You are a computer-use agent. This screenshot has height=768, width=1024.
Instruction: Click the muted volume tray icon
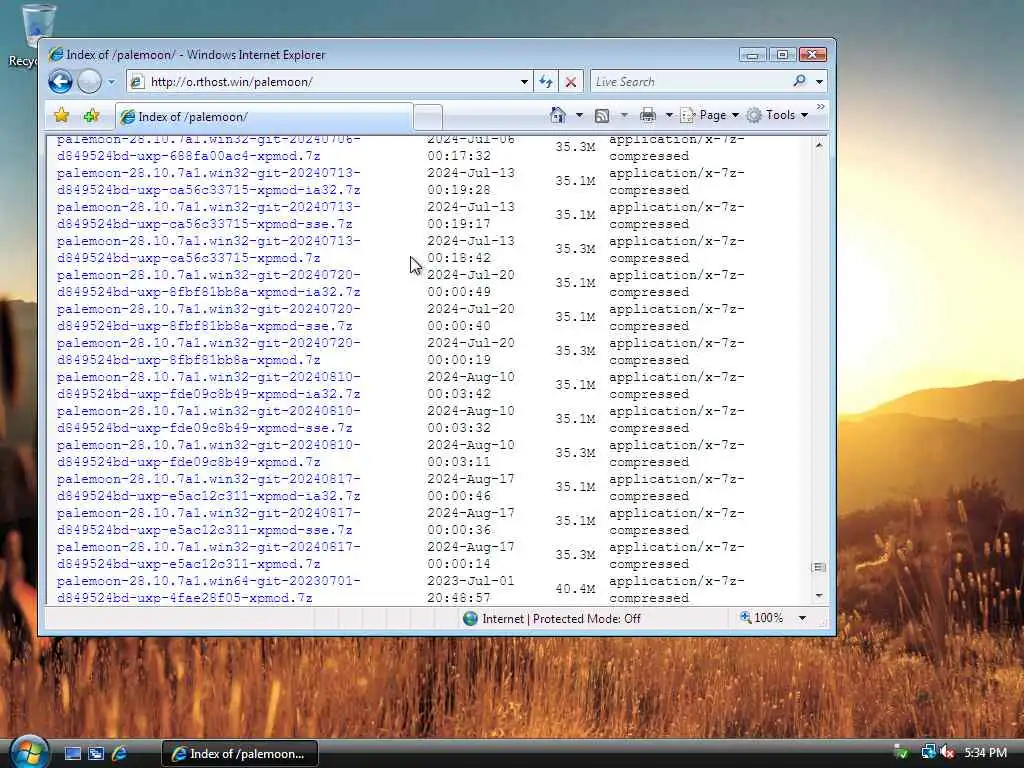tap(947, 752)
